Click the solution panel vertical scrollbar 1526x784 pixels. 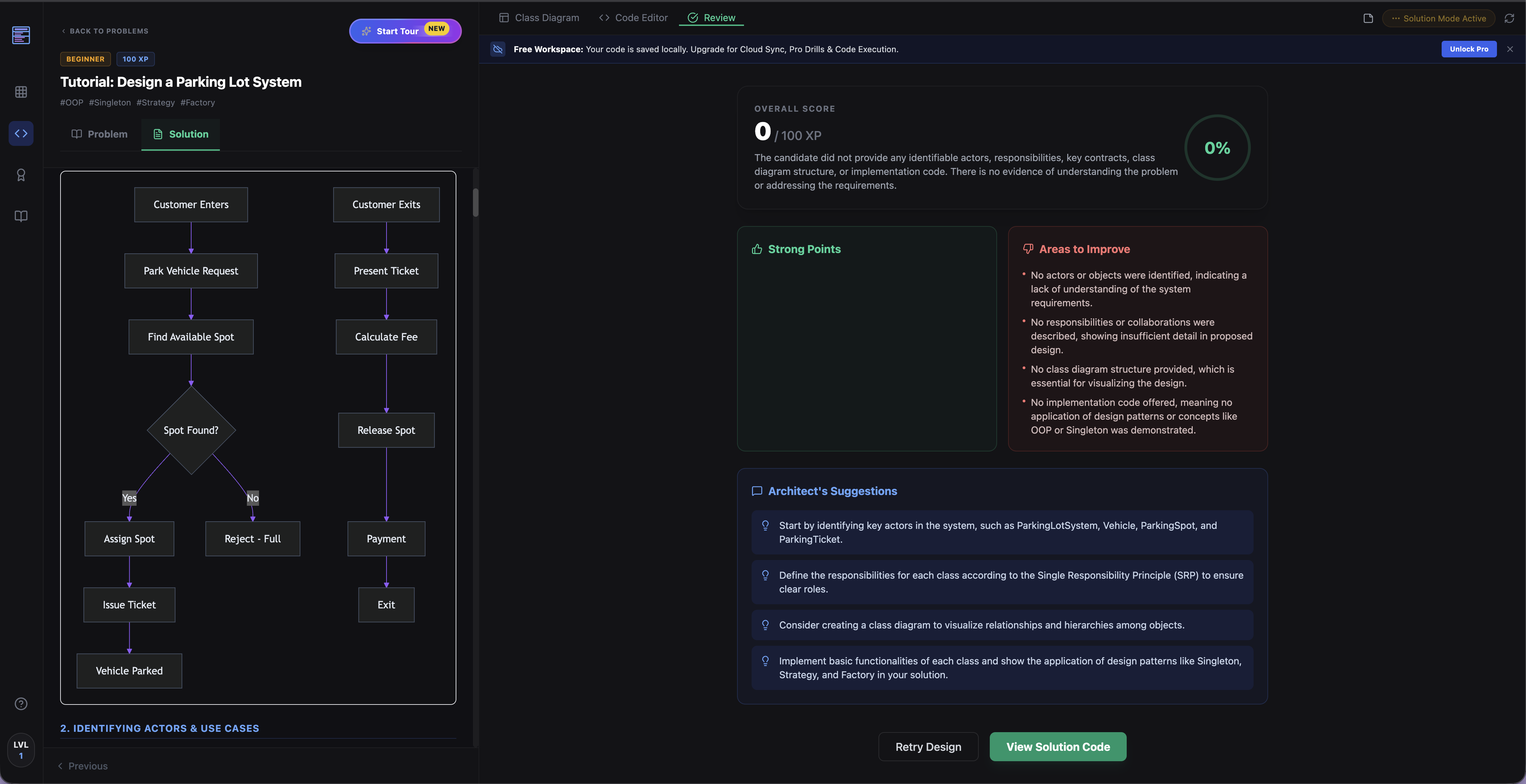475,203
